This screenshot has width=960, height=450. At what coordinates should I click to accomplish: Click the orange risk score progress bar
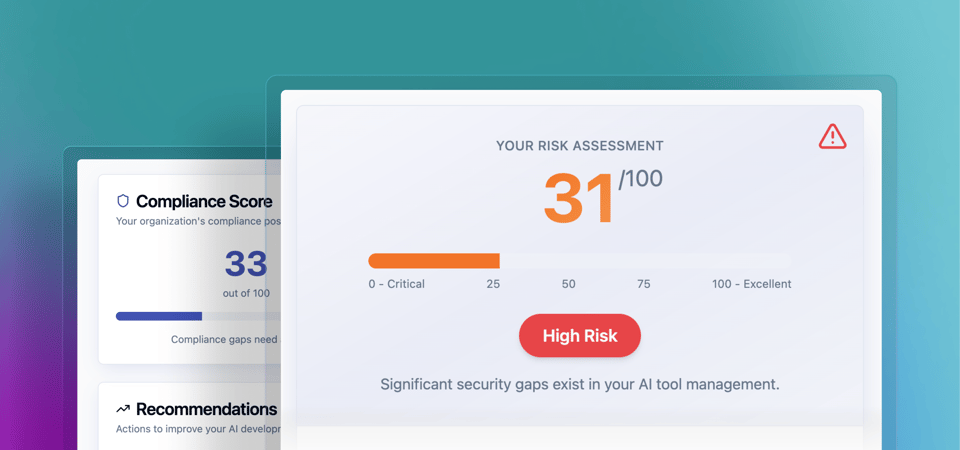pos(434,261)
